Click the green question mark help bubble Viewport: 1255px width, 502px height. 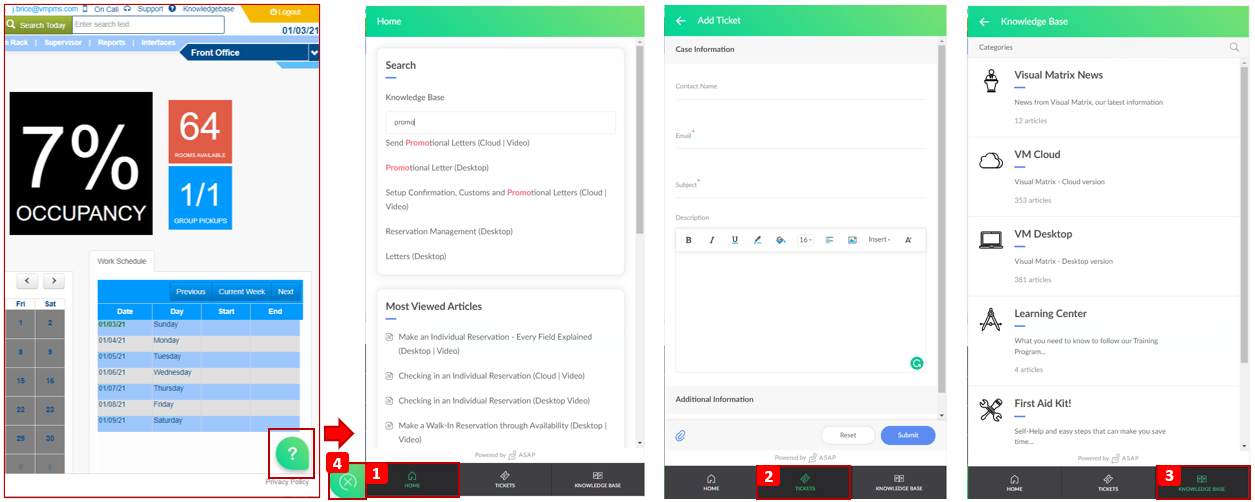(x=292, y=454)
